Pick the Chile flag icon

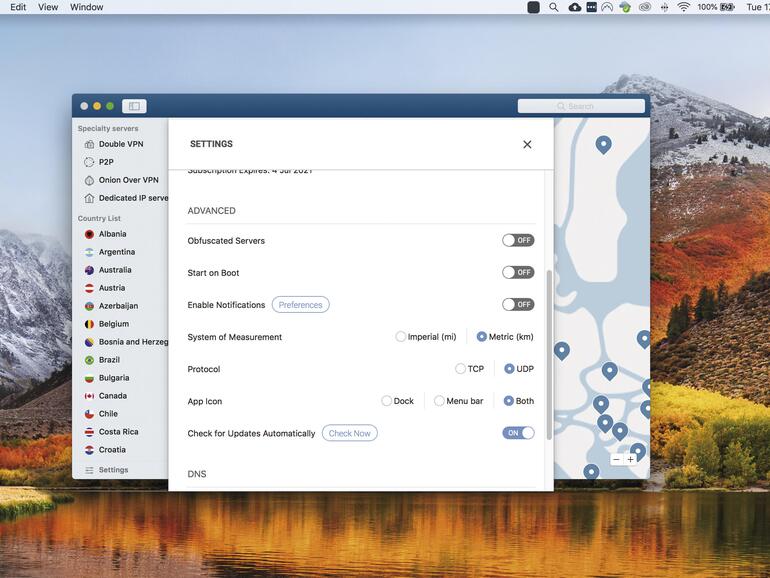pos(89,414)
